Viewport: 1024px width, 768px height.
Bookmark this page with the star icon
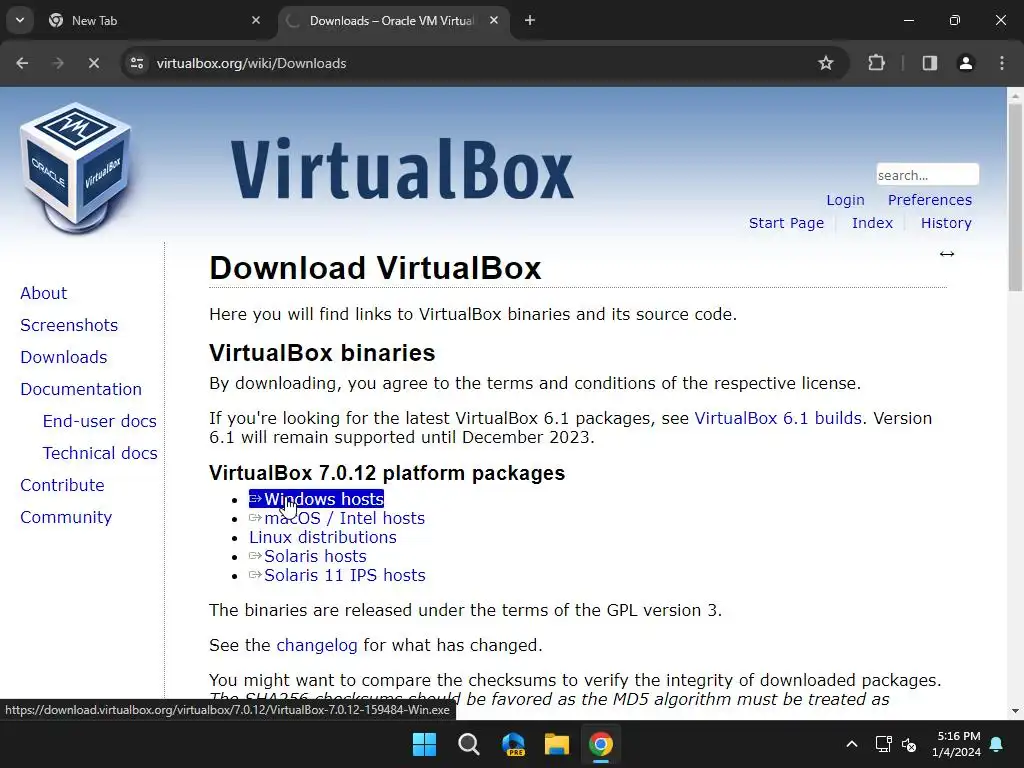pyautogui.click(x=825, y=63)
